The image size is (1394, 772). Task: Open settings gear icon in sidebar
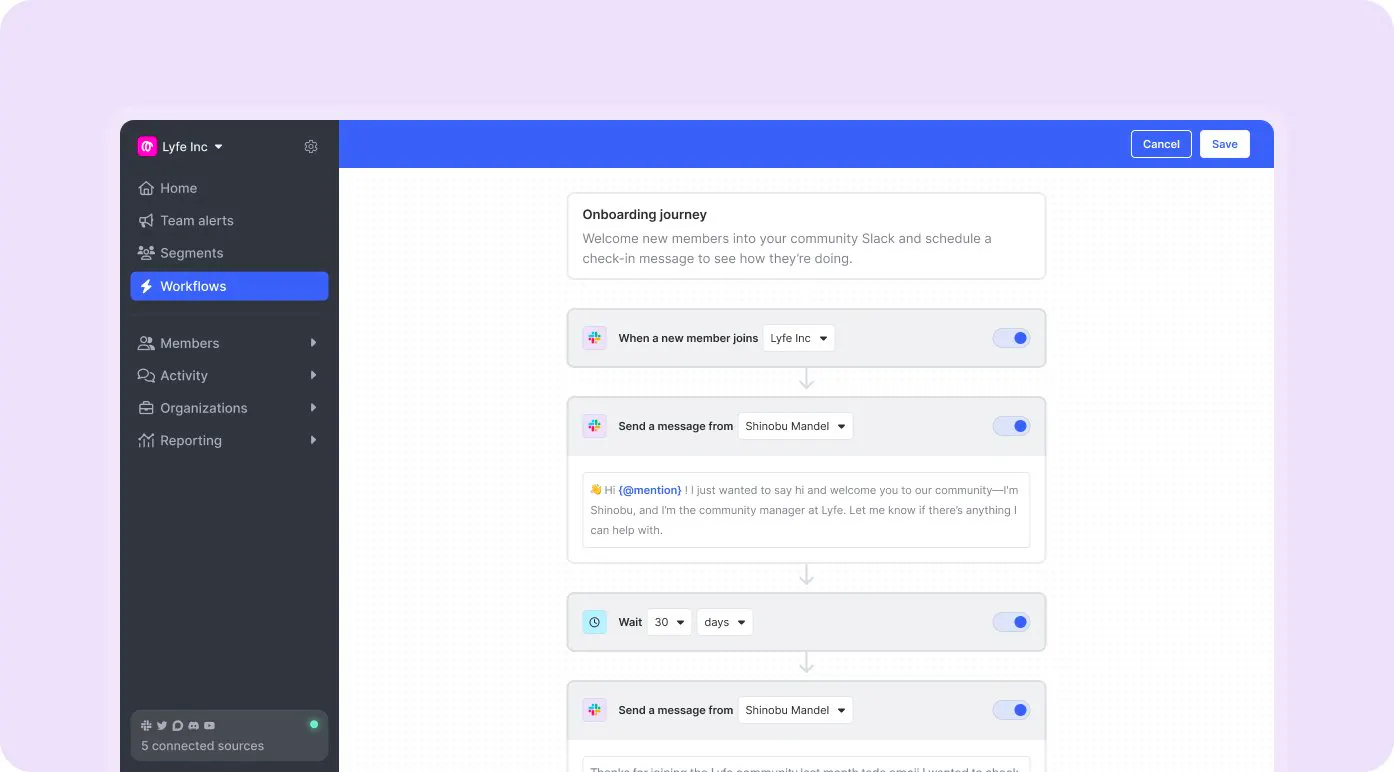tap(311, 146)
